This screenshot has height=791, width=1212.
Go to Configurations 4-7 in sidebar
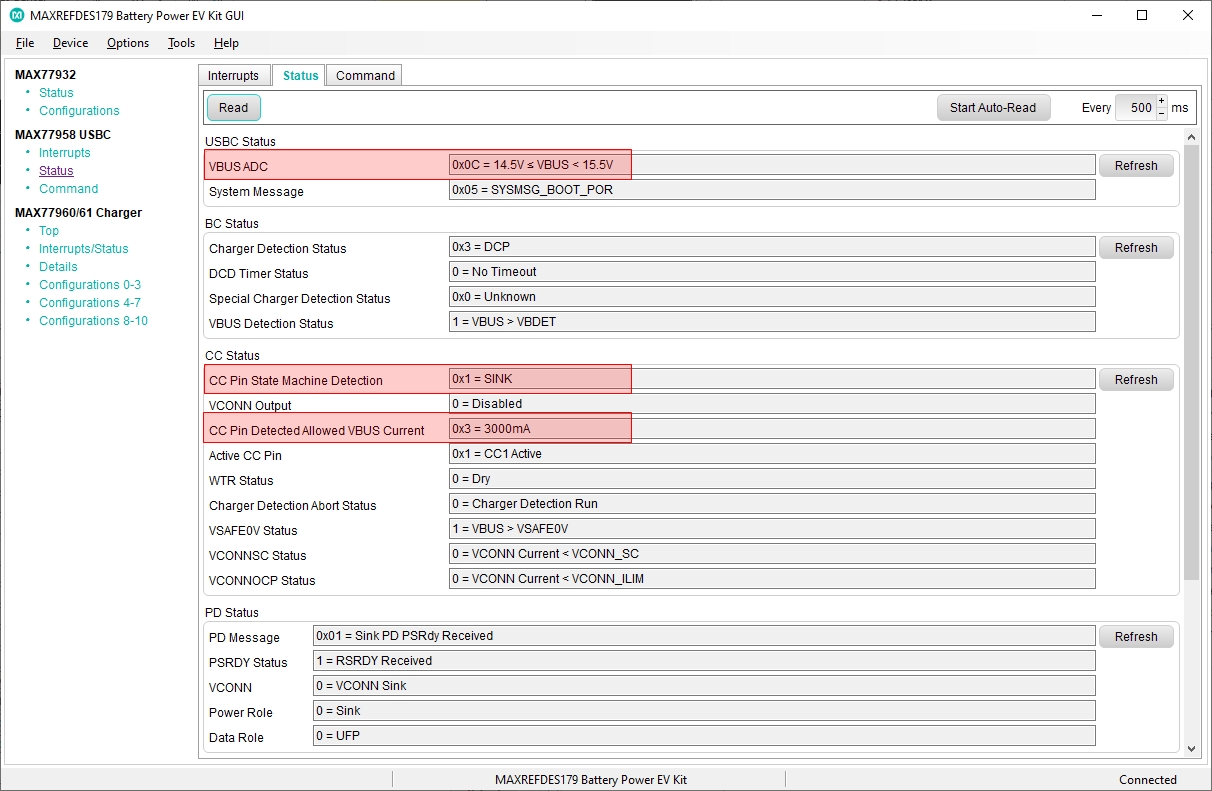point(89,303)
